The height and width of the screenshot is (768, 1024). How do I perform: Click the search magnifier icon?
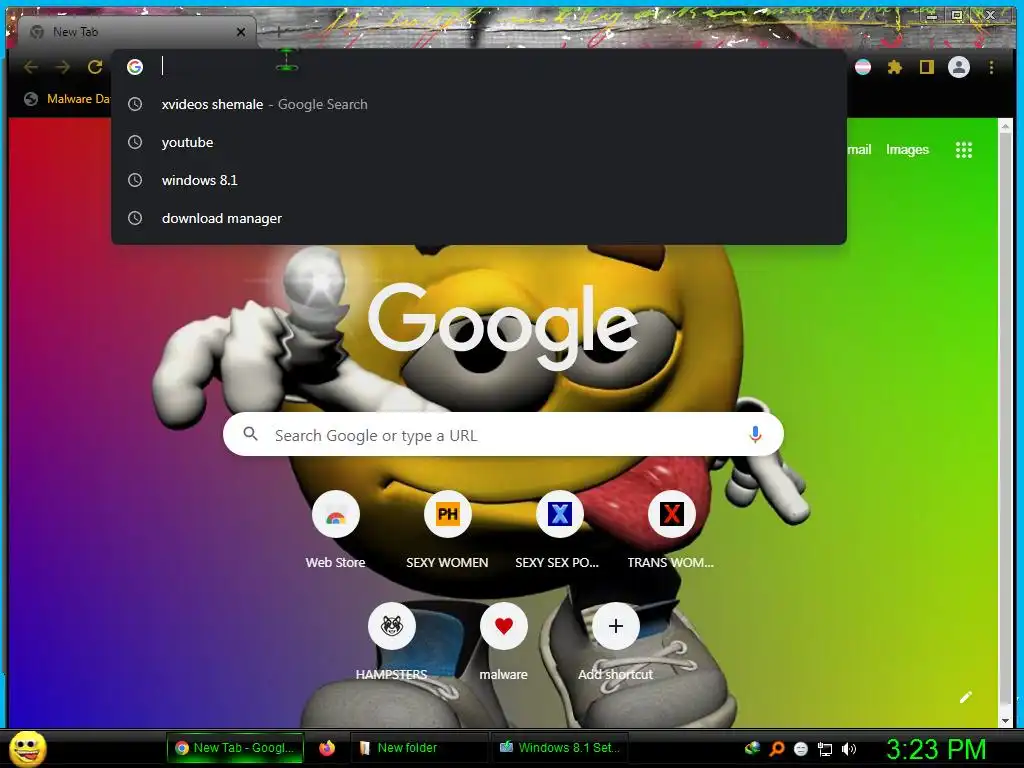(x=250, y=434)
